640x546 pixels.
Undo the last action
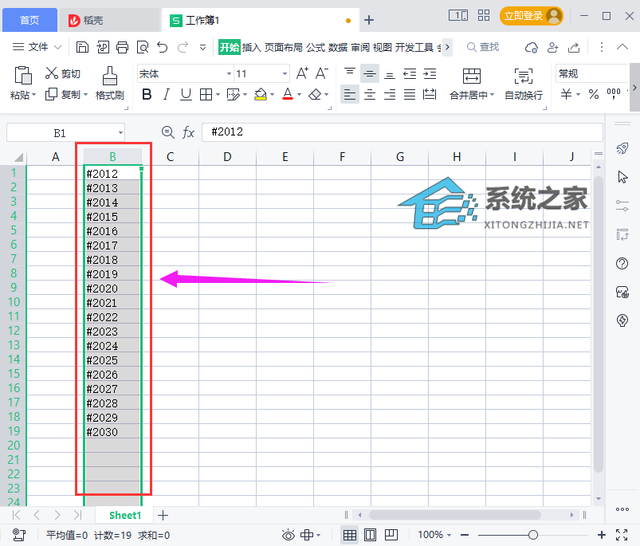tap(162, 47)
